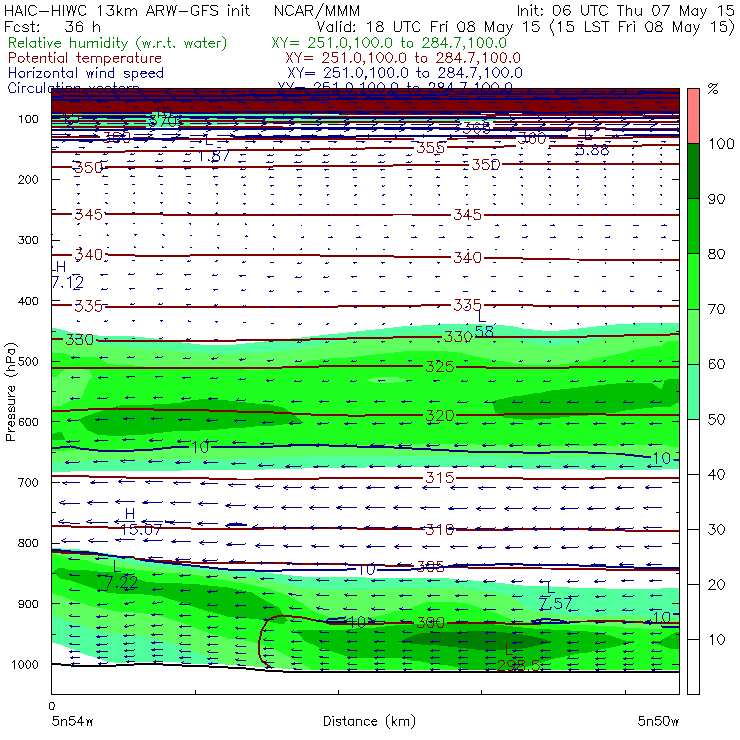Click the blue 'L .58' wind minimum marker
740x740 pixels.
click(x=484, y=325)
